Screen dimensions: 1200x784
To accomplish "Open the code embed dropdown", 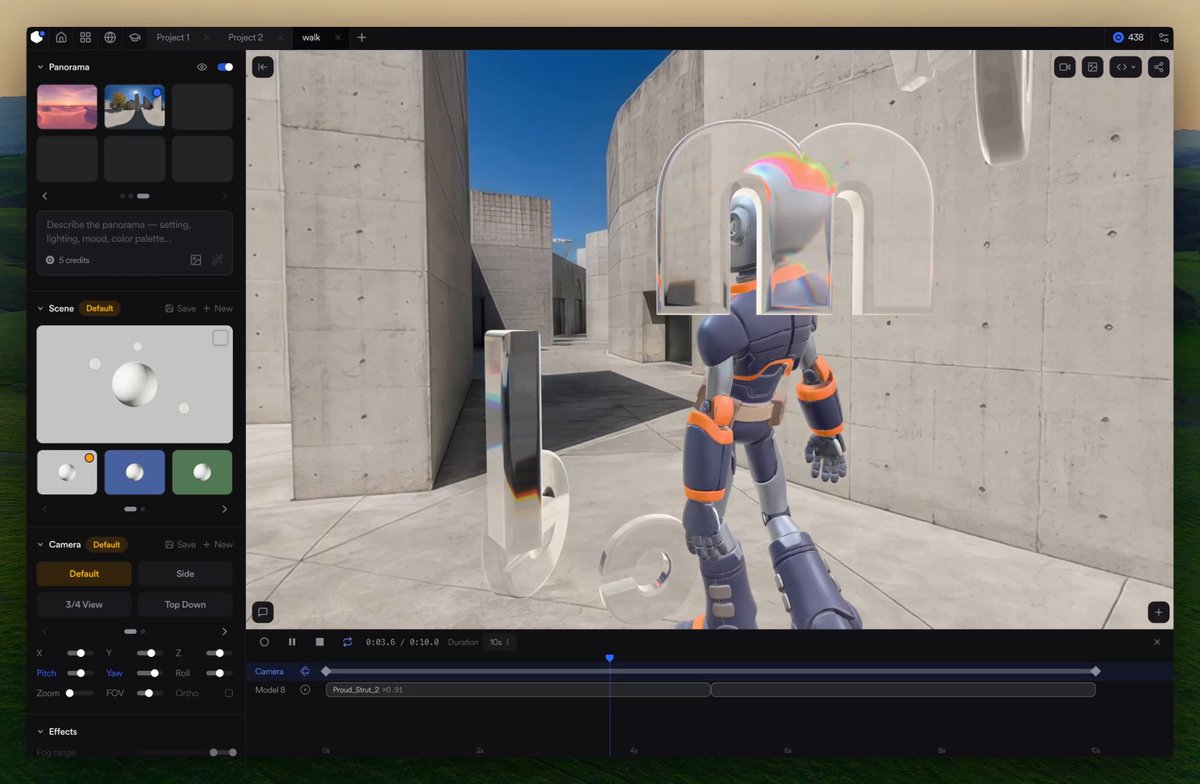I will pos(1126,67).
